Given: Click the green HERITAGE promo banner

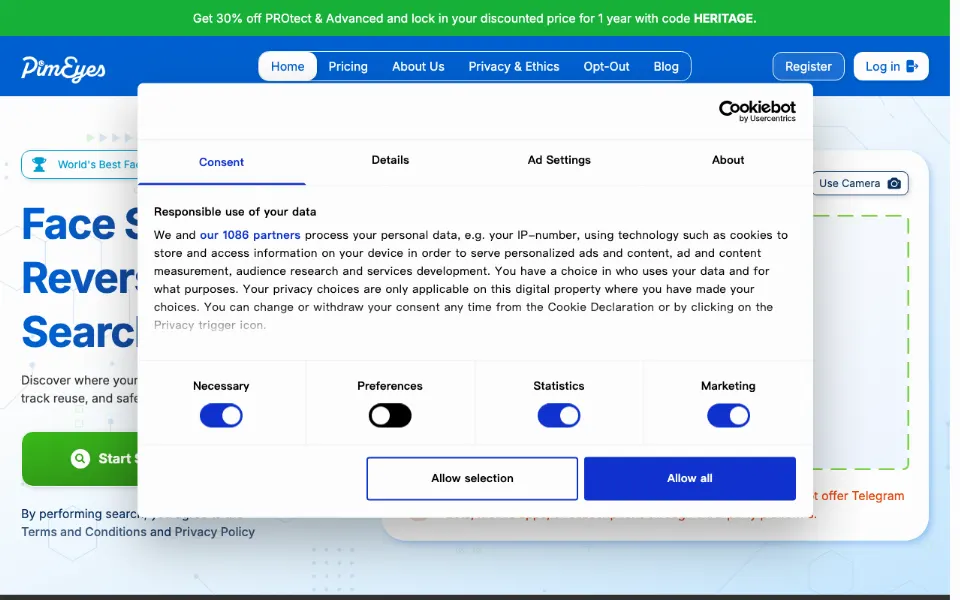Looking at the screenshot, I should click(x=475, y=18).
